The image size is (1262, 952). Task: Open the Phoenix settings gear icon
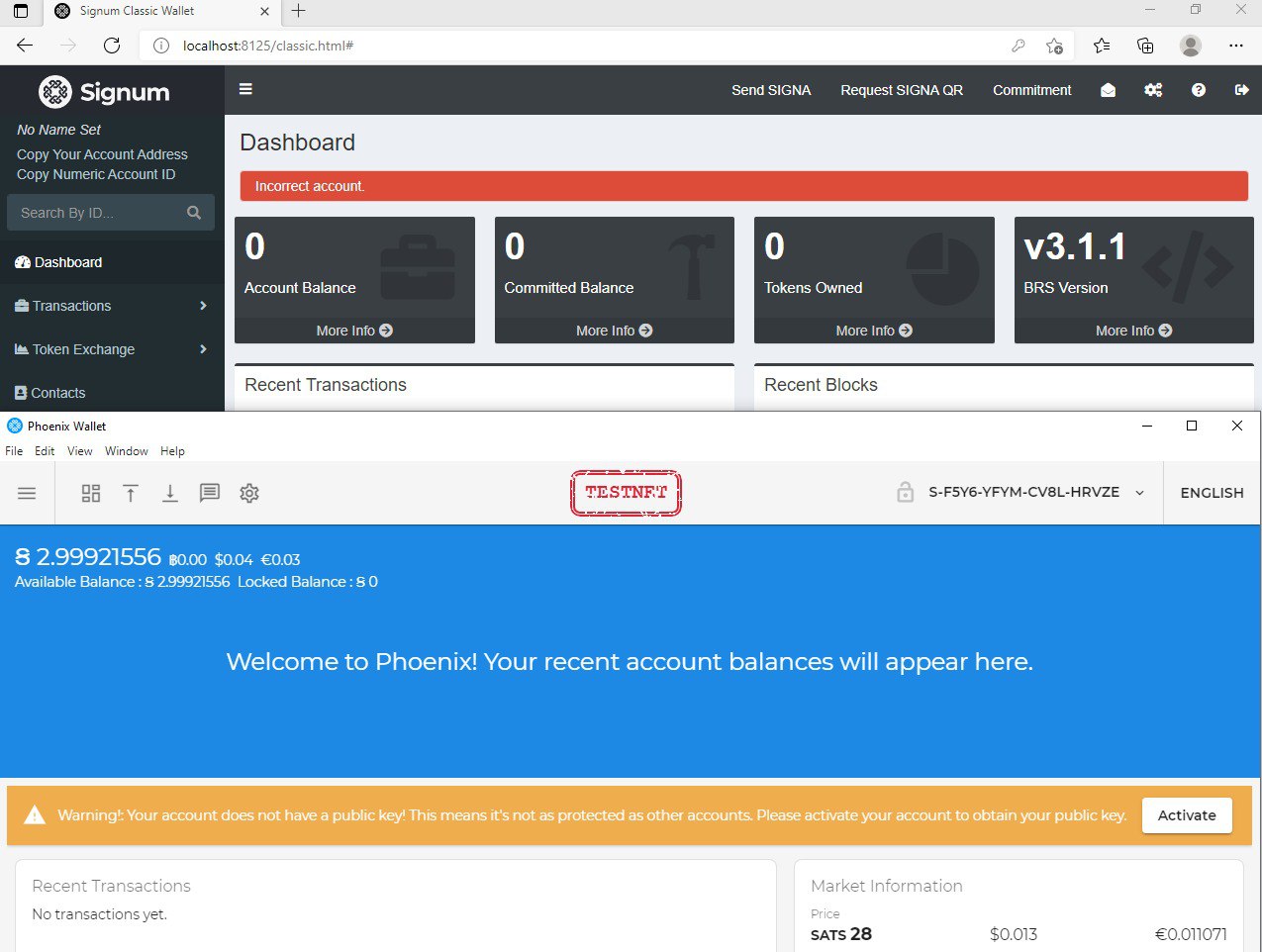[249, 493]
